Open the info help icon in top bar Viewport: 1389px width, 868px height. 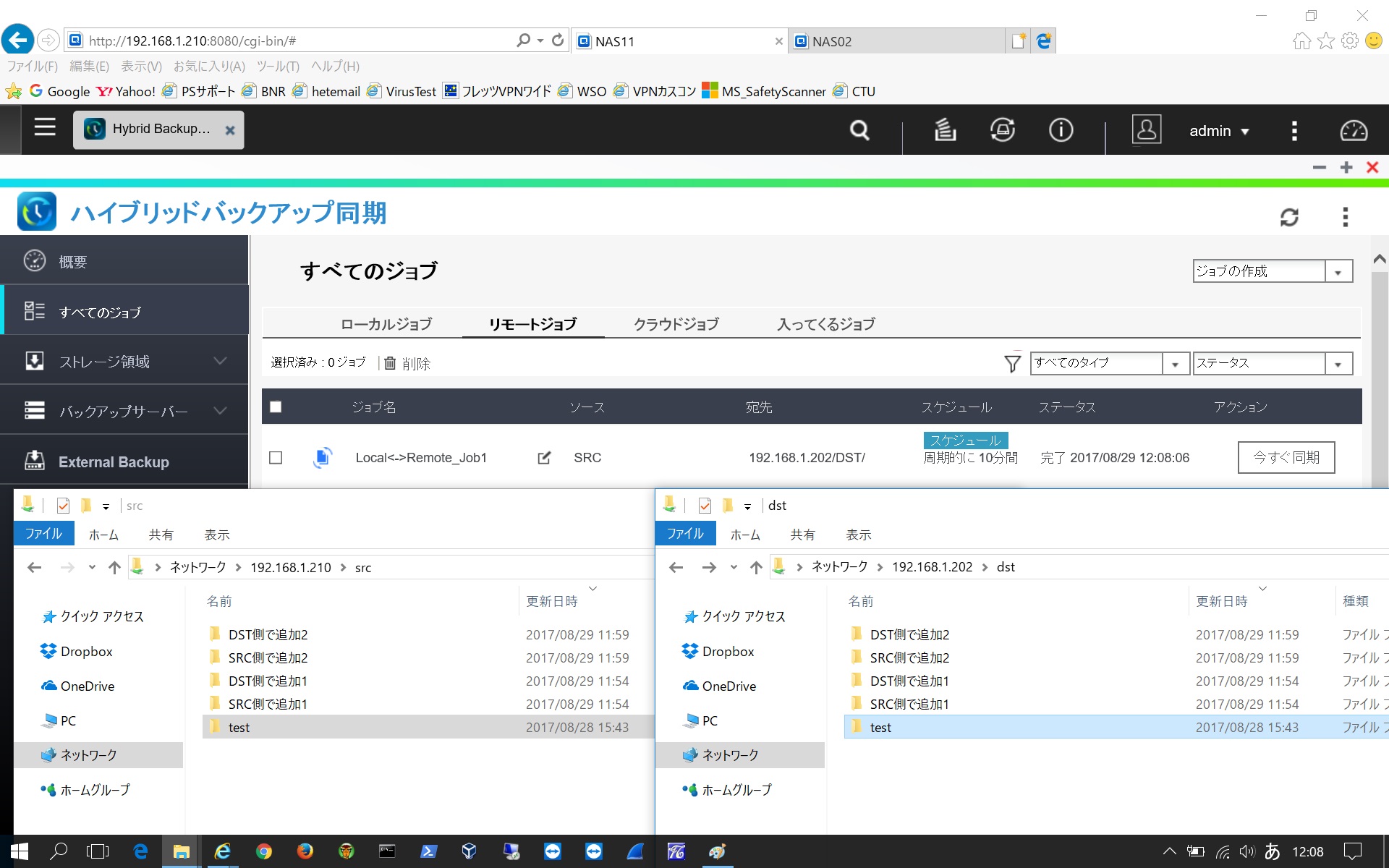[x=1061, y=130]
